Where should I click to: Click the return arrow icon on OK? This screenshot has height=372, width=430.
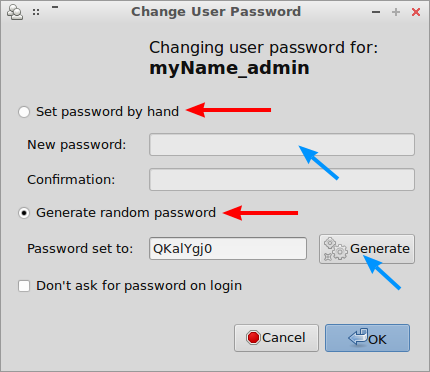click(x=358, y=337)
